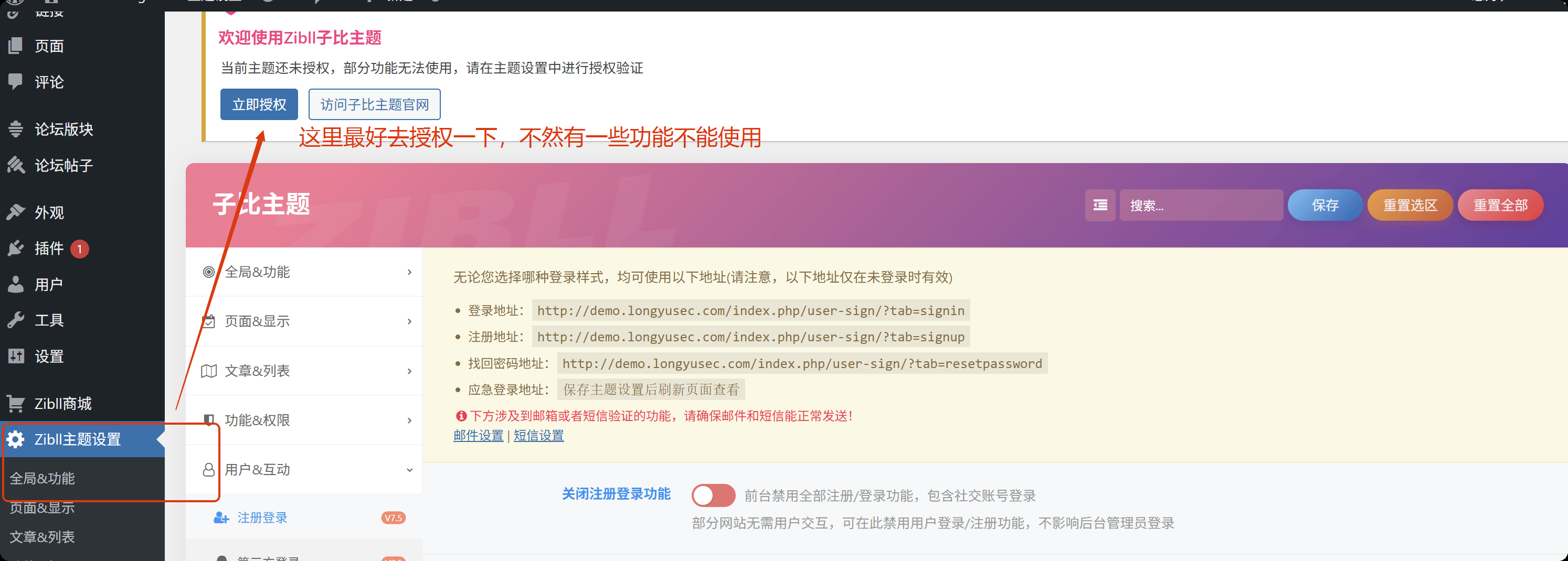This screenshot has width=1568, height=561.
Task: Click the Plugins plug icon
Action: click(x=16, y=248)
